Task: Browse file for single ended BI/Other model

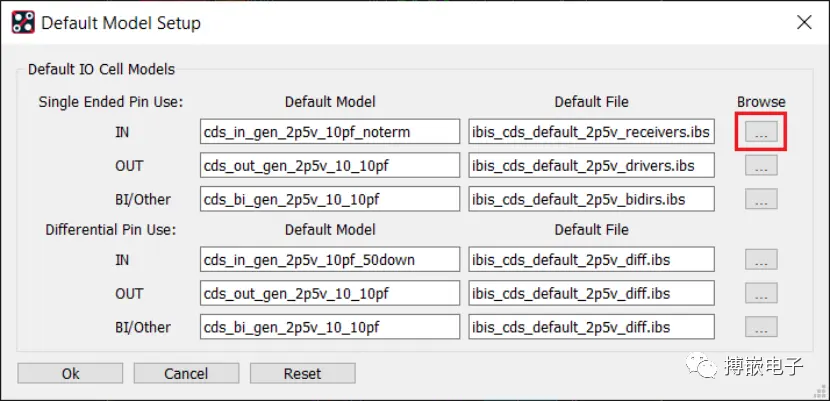Action: (x=761, y=199)
